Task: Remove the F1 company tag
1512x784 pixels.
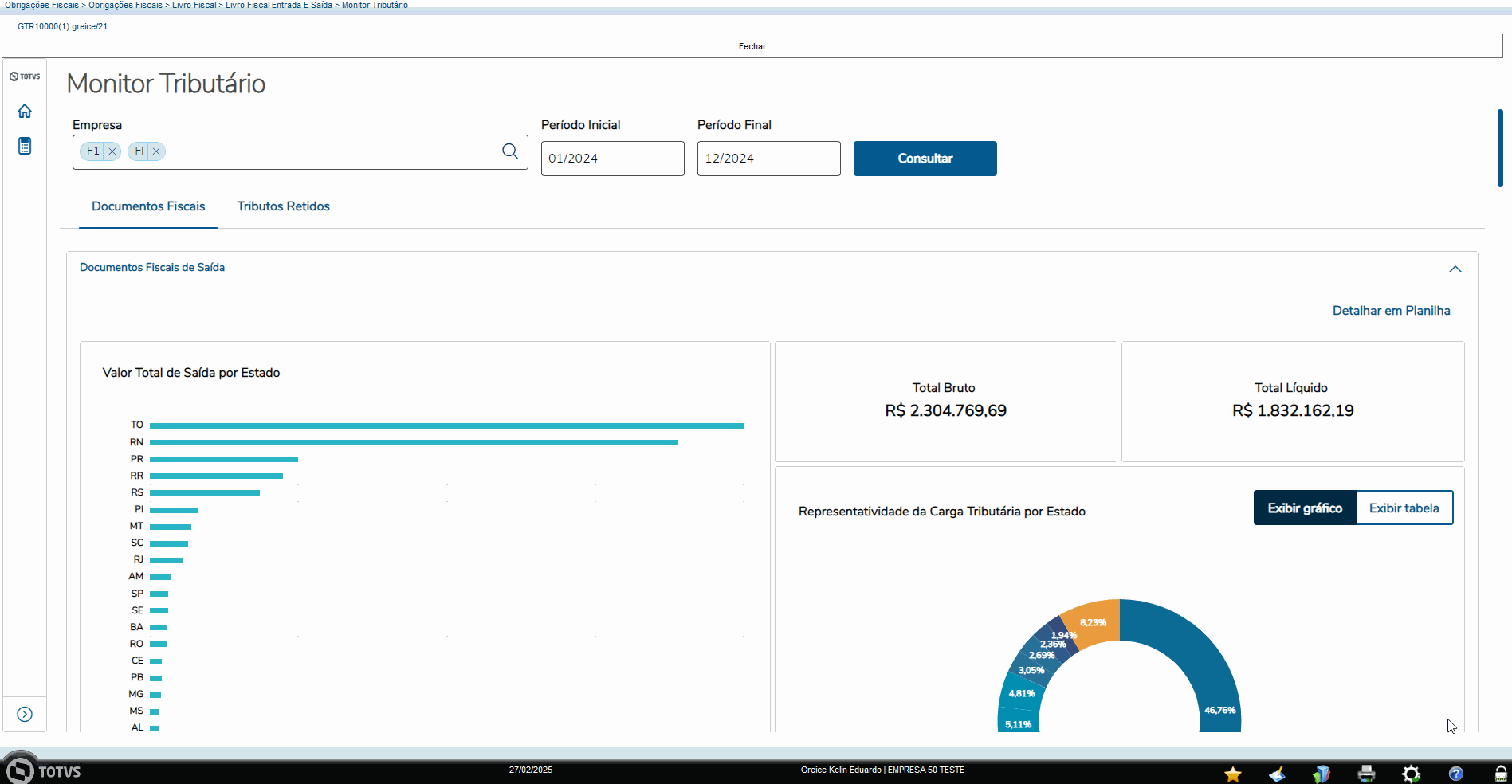Action: pos(112,151)
